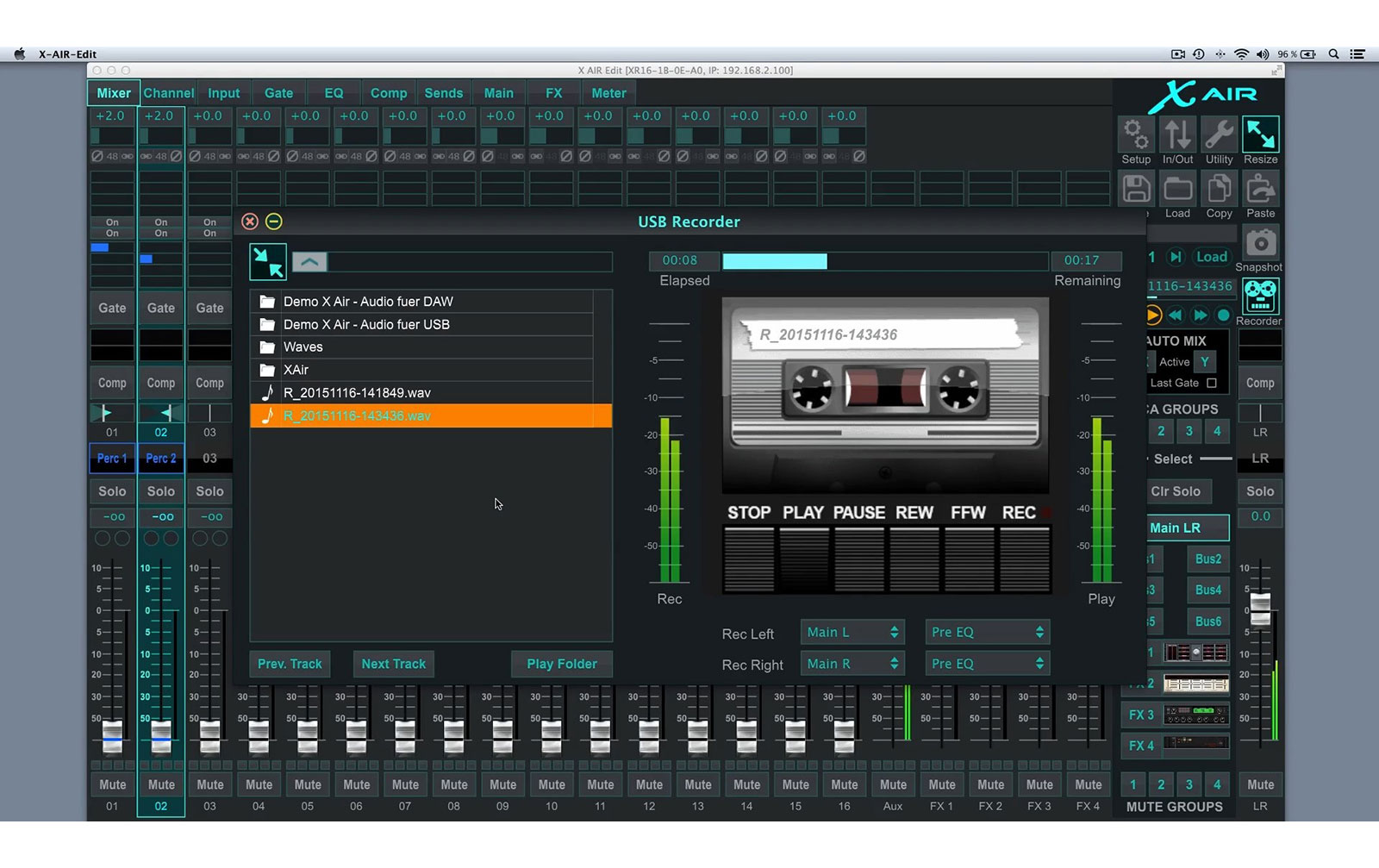Switch to the Meter tab
This screenshot has height=868, width=1379.
[608, 93]
